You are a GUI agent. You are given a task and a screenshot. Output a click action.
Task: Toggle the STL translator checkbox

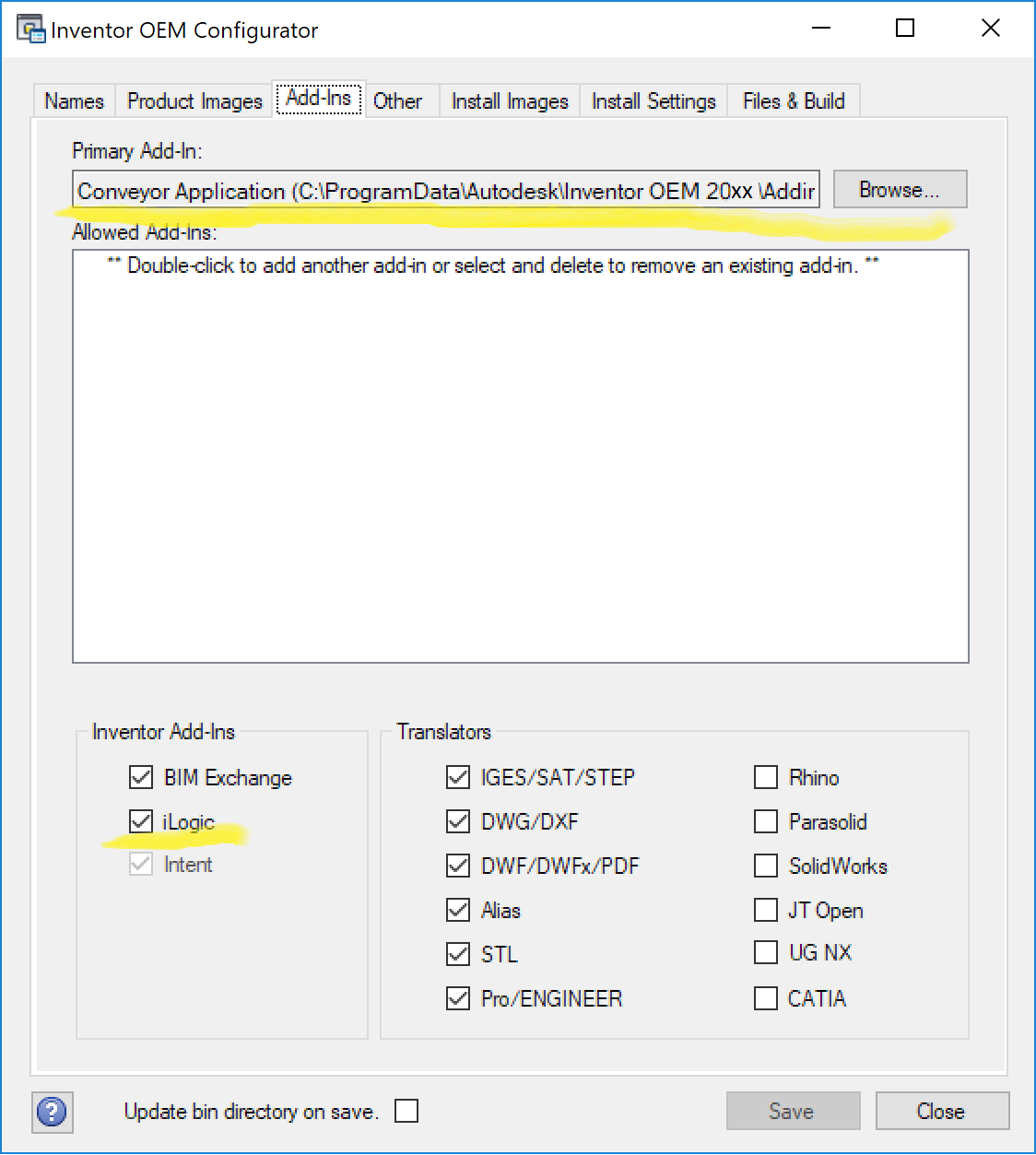pyautogui.click(x=458, y=954)
